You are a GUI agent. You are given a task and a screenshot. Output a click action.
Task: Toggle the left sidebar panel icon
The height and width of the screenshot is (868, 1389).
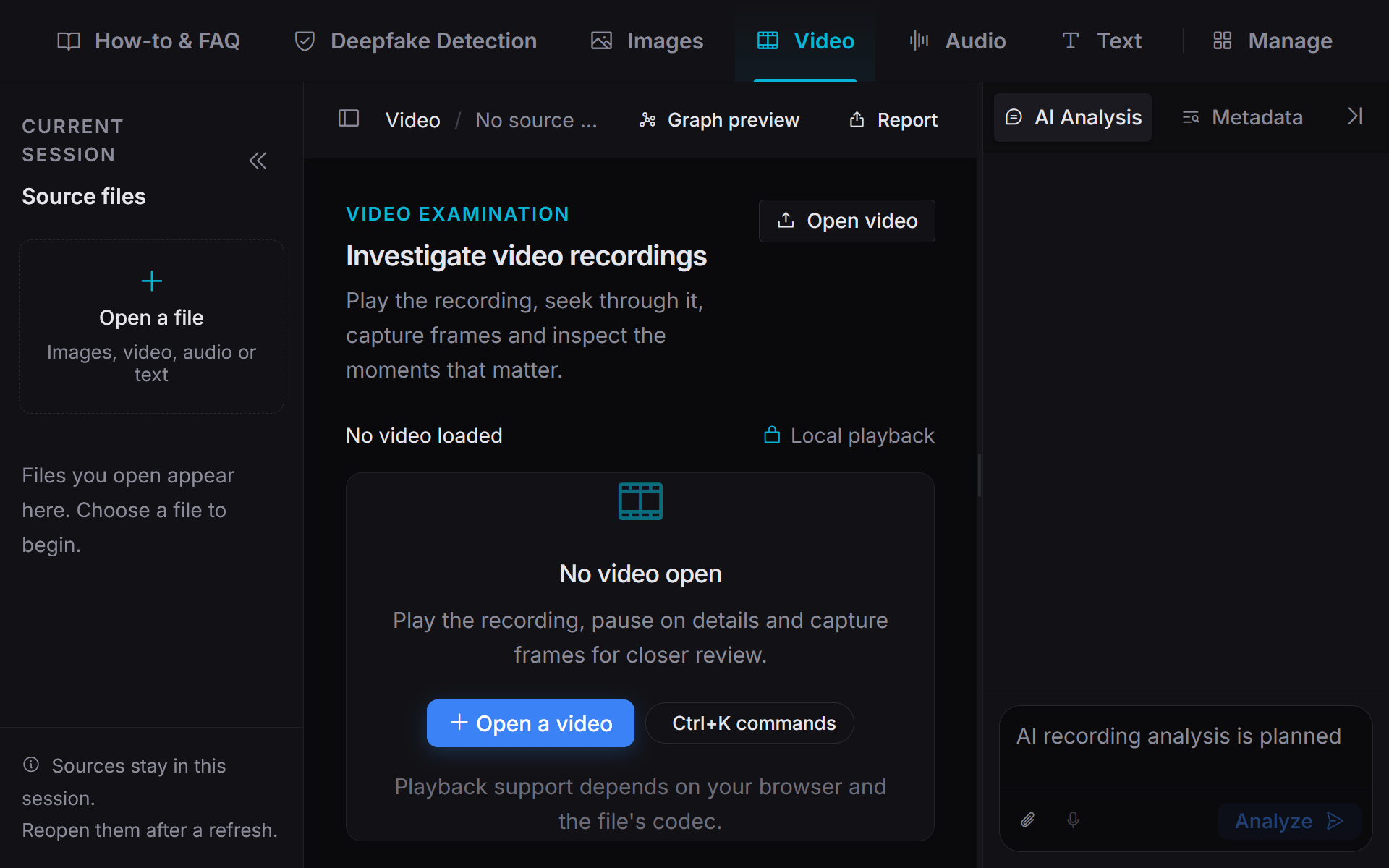pyautogui.click(x=349, y=119)
